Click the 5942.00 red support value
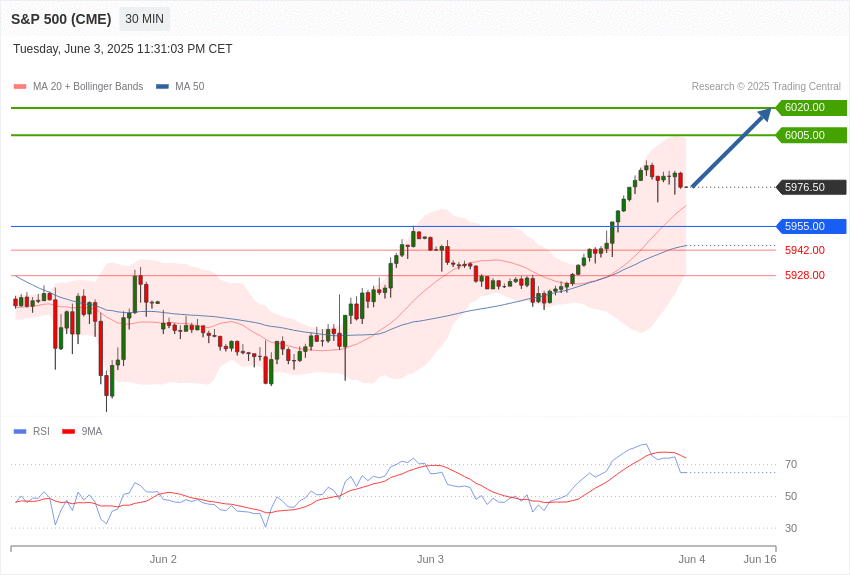 pos(804,250)
